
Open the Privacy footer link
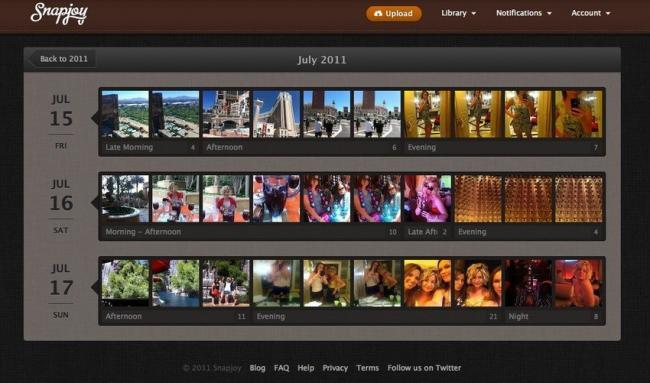(x=335, y=368)
